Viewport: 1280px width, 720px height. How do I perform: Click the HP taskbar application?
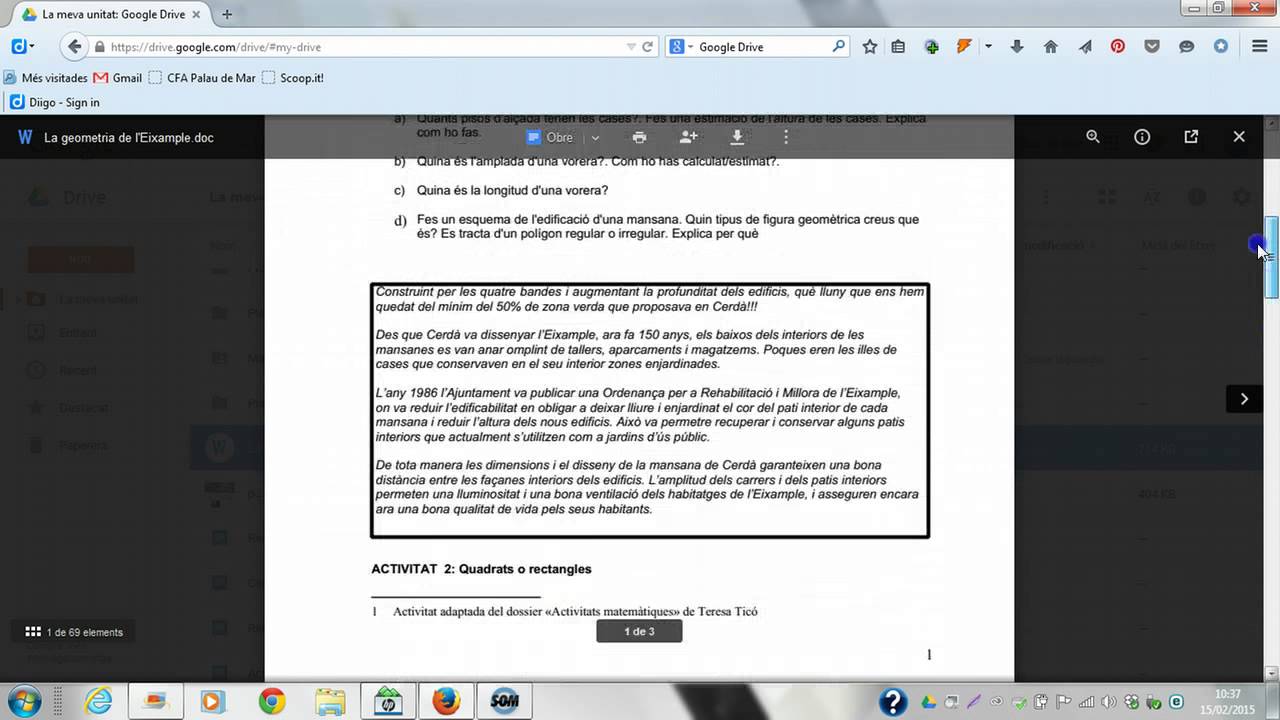388,702
